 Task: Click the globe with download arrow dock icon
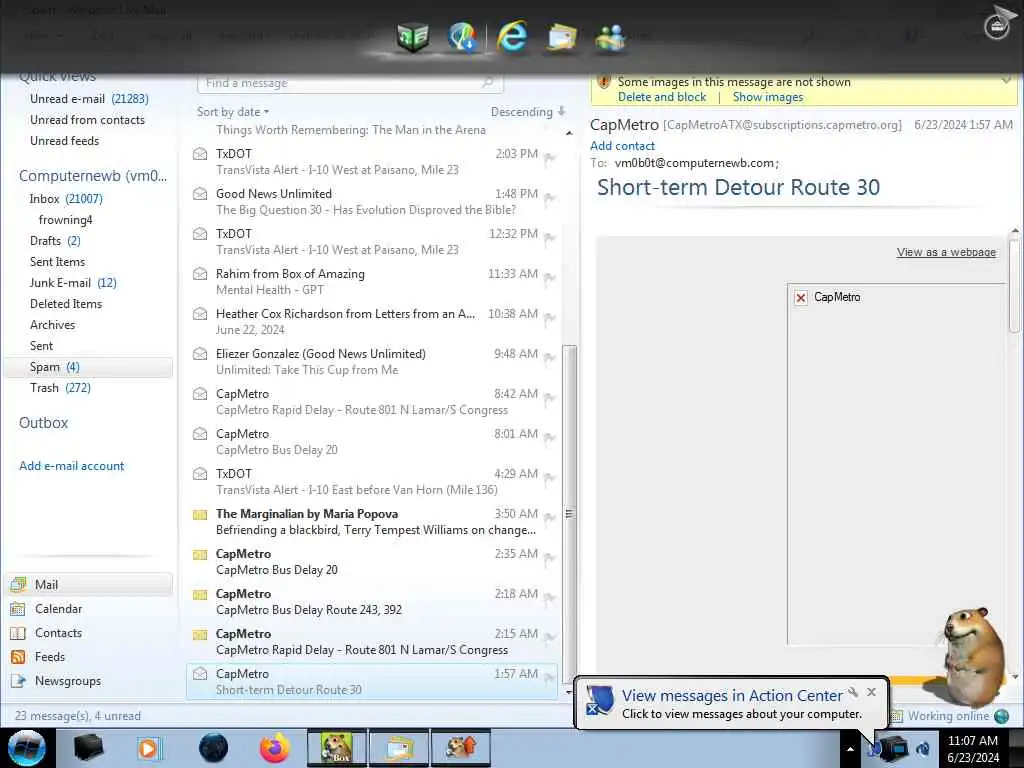463,37
